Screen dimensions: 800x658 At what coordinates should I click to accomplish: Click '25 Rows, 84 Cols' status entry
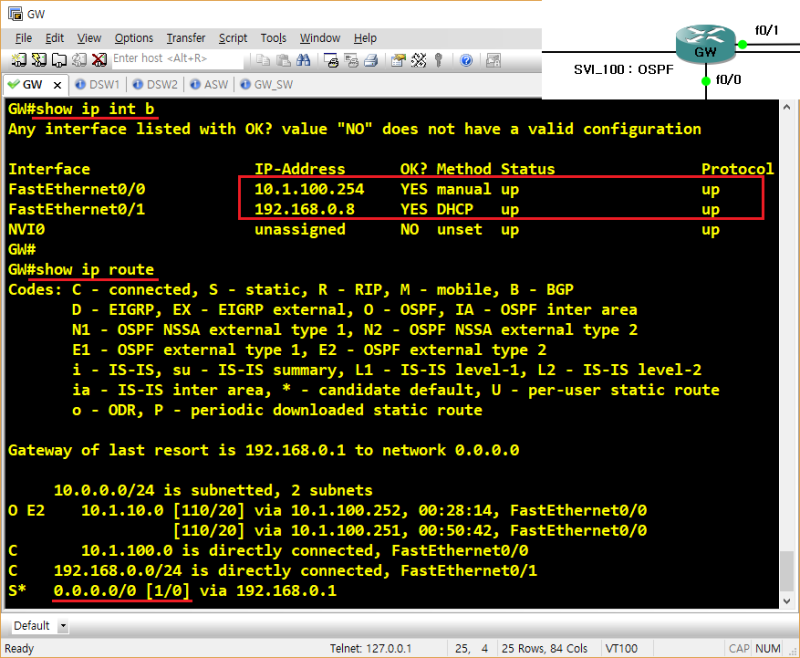pyautogui.click(x=544, y=649)
